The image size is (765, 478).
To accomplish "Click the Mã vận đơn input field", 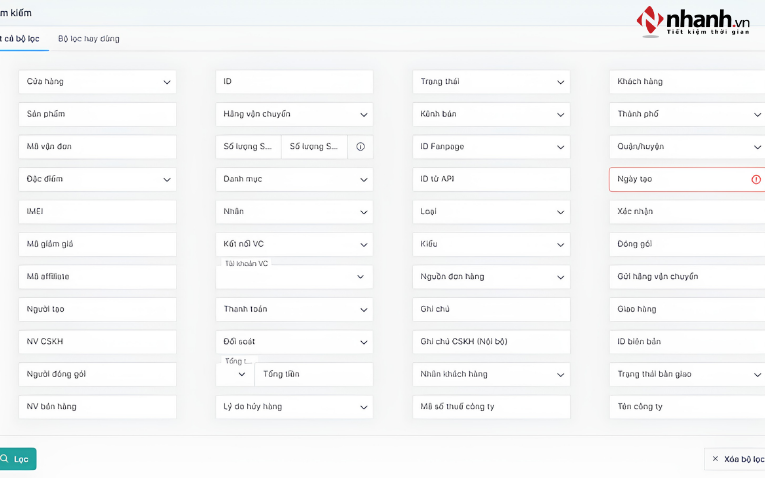I will point(98,147).
